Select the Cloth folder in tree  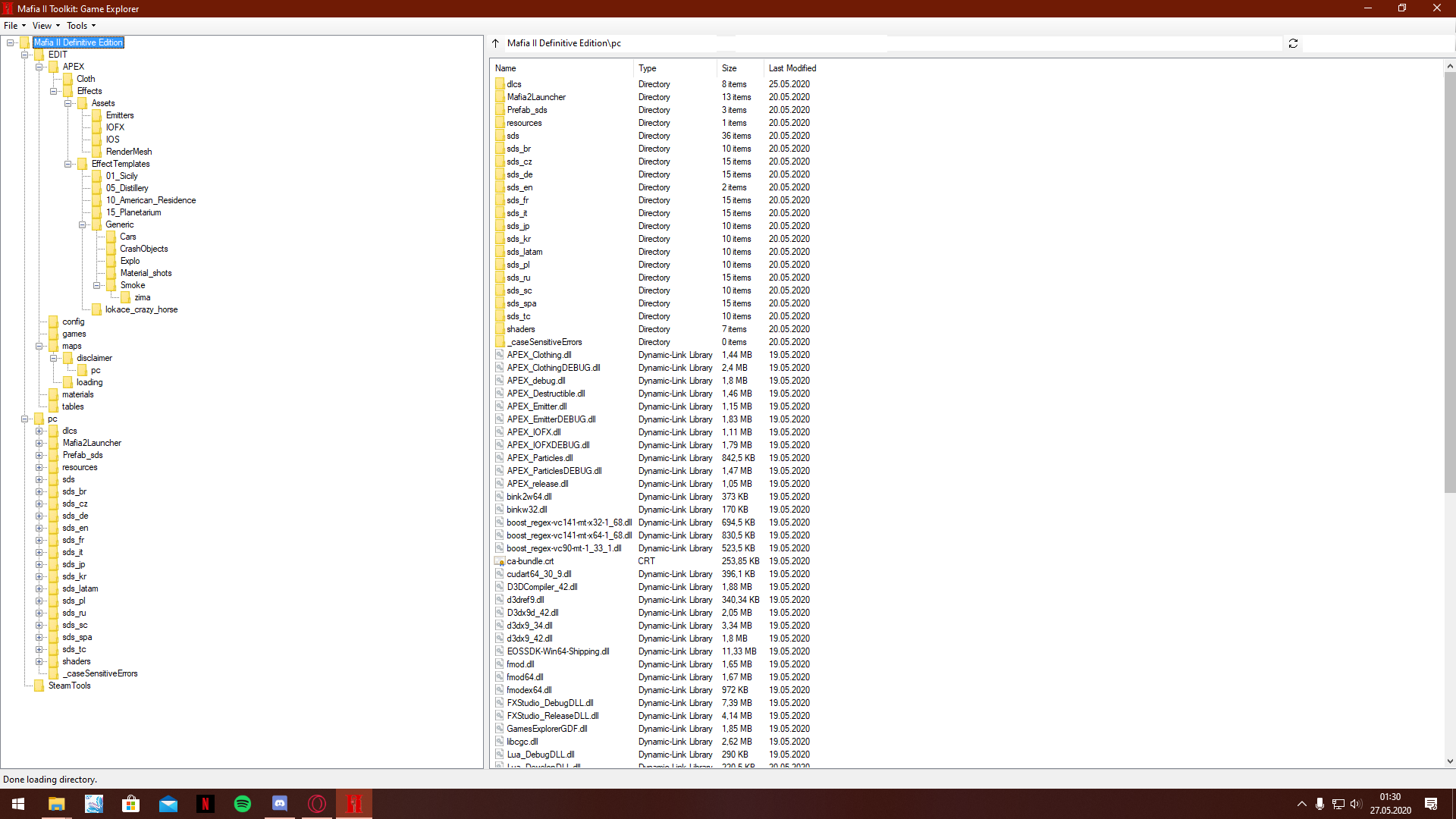point(86,79)
